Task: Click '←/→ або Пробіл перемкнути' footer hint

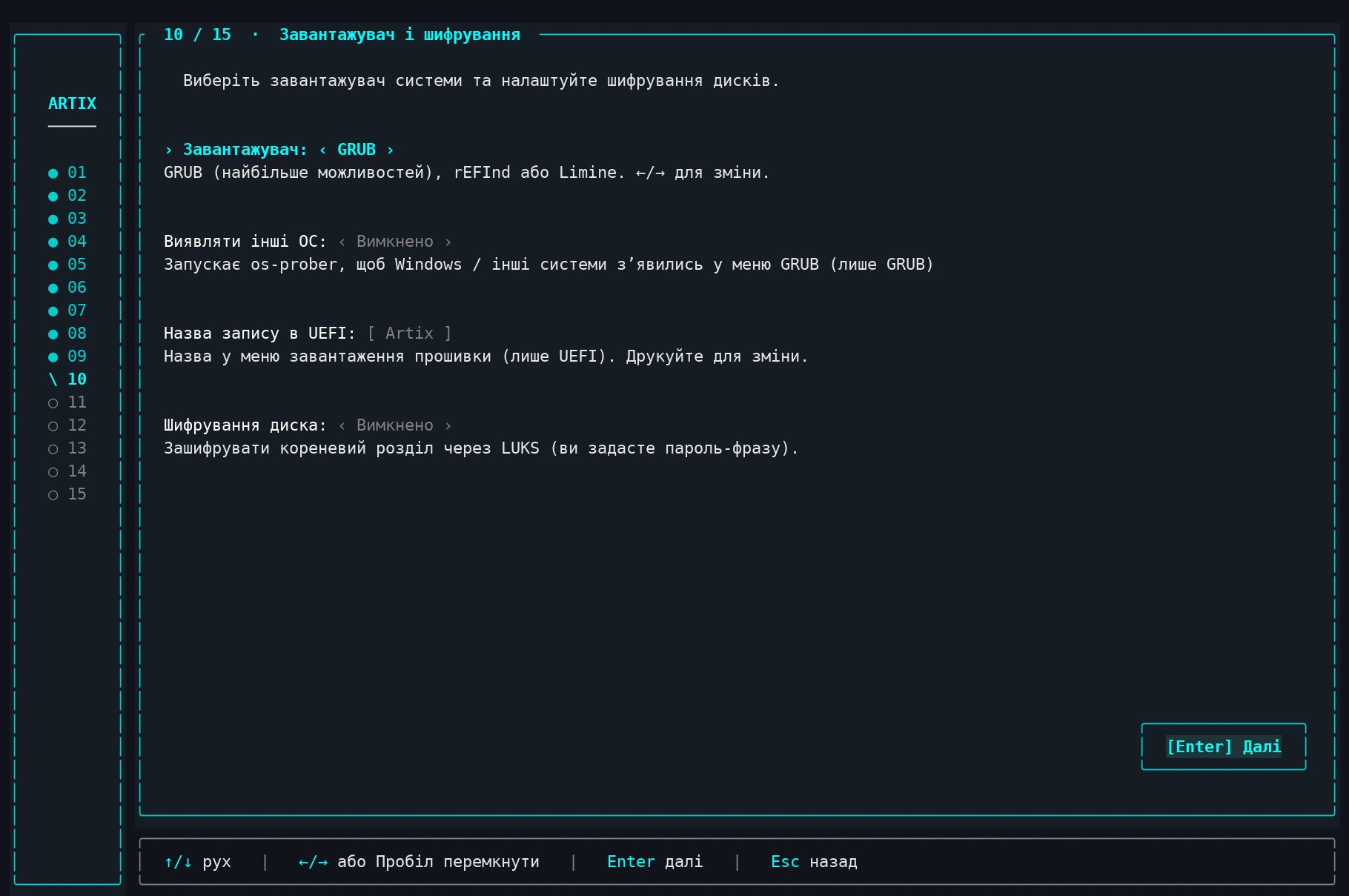Action: 419,862
